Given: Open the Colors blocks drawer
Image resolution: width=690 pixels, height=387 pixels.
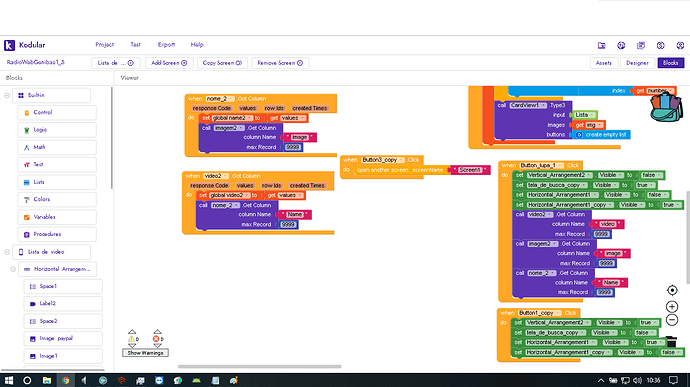Looking at the screenshot, I should point(57,199).
